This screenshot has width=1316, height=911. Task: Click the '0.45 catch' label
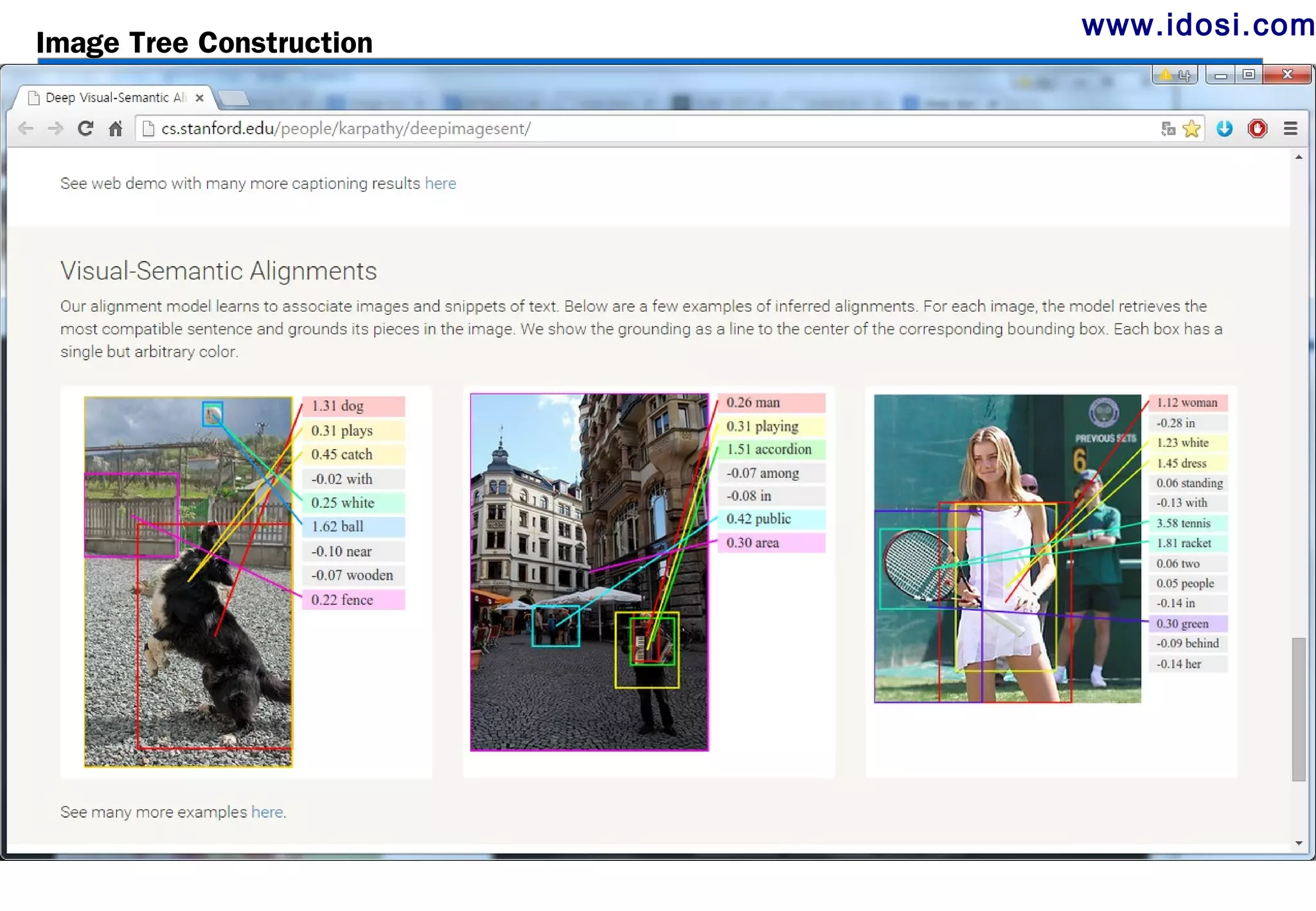(353, 454)
